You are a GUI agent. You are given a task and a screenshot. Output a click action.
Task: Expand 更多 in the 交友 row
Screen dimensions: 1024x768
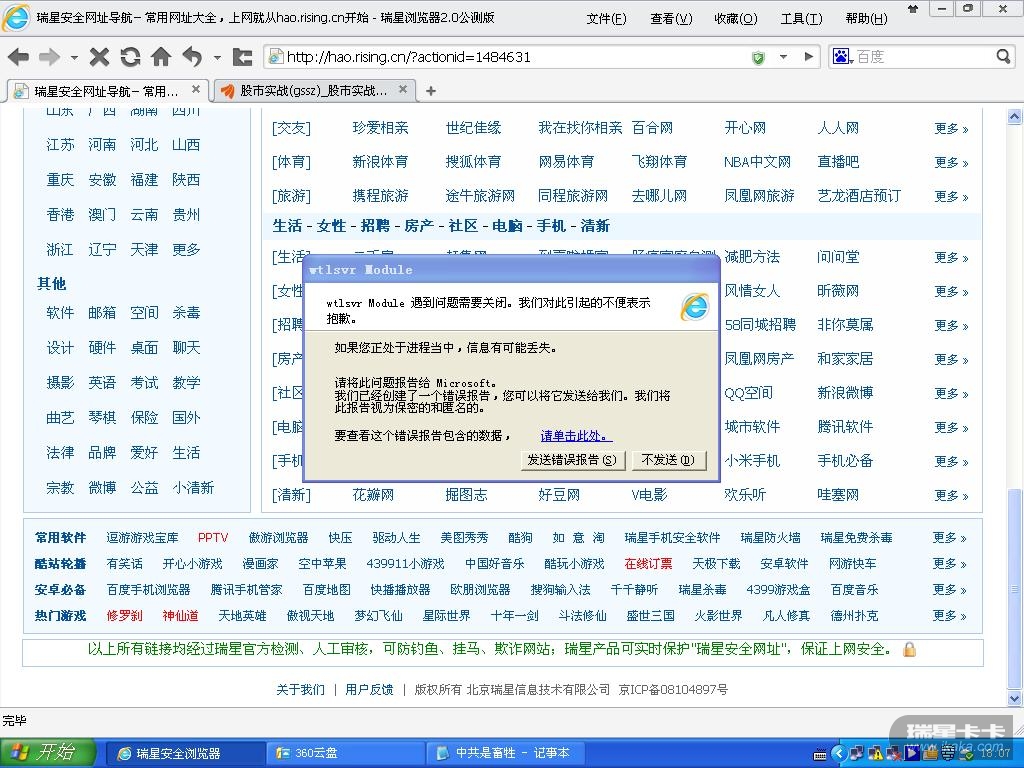[951, 129]
